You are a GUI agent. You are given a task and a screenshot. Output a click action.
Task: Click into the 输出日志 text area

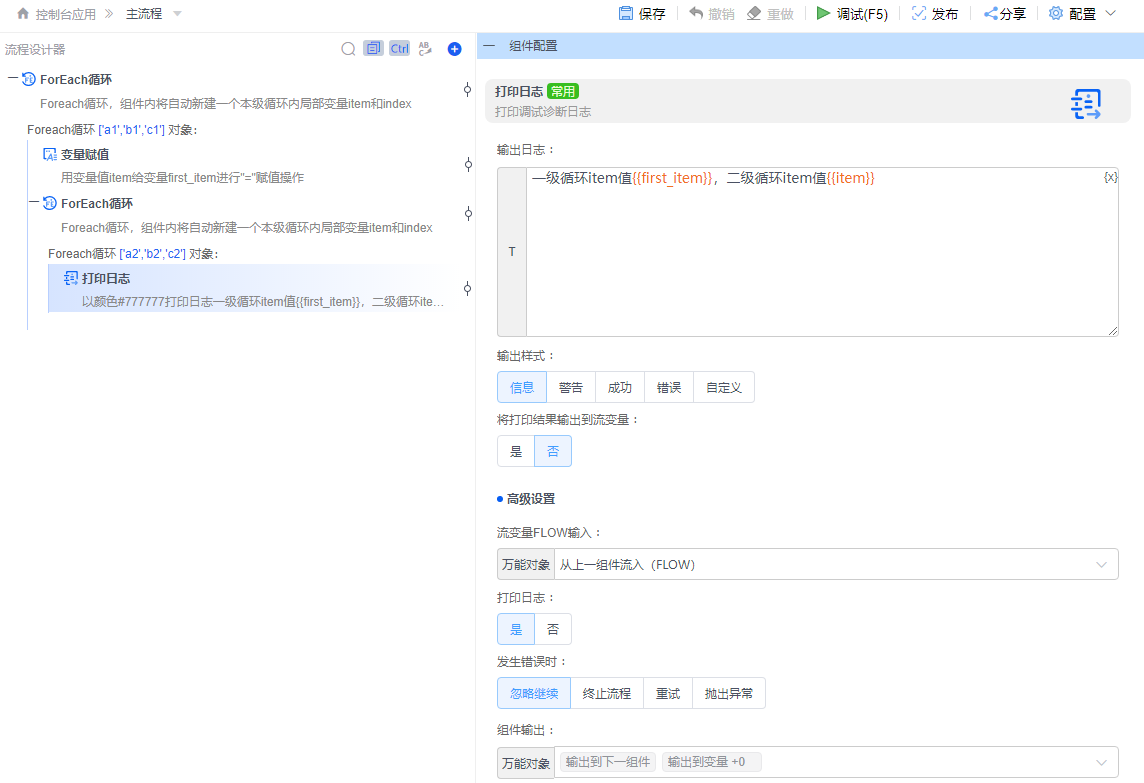click(x=822, y=252)
